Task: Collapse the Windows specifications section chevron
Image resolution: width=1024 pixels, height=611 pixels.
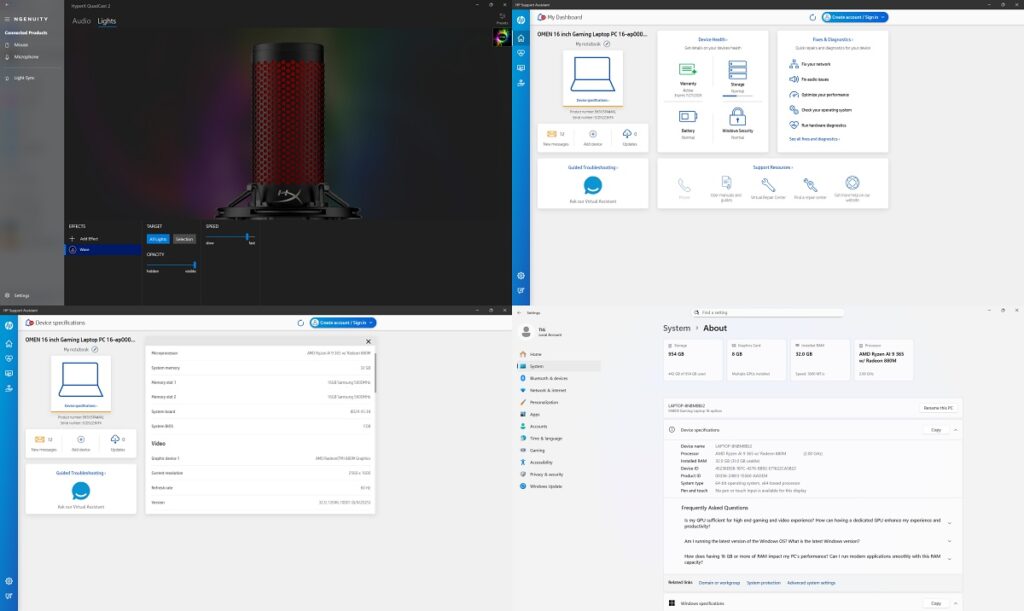Action: click(955, 603)
